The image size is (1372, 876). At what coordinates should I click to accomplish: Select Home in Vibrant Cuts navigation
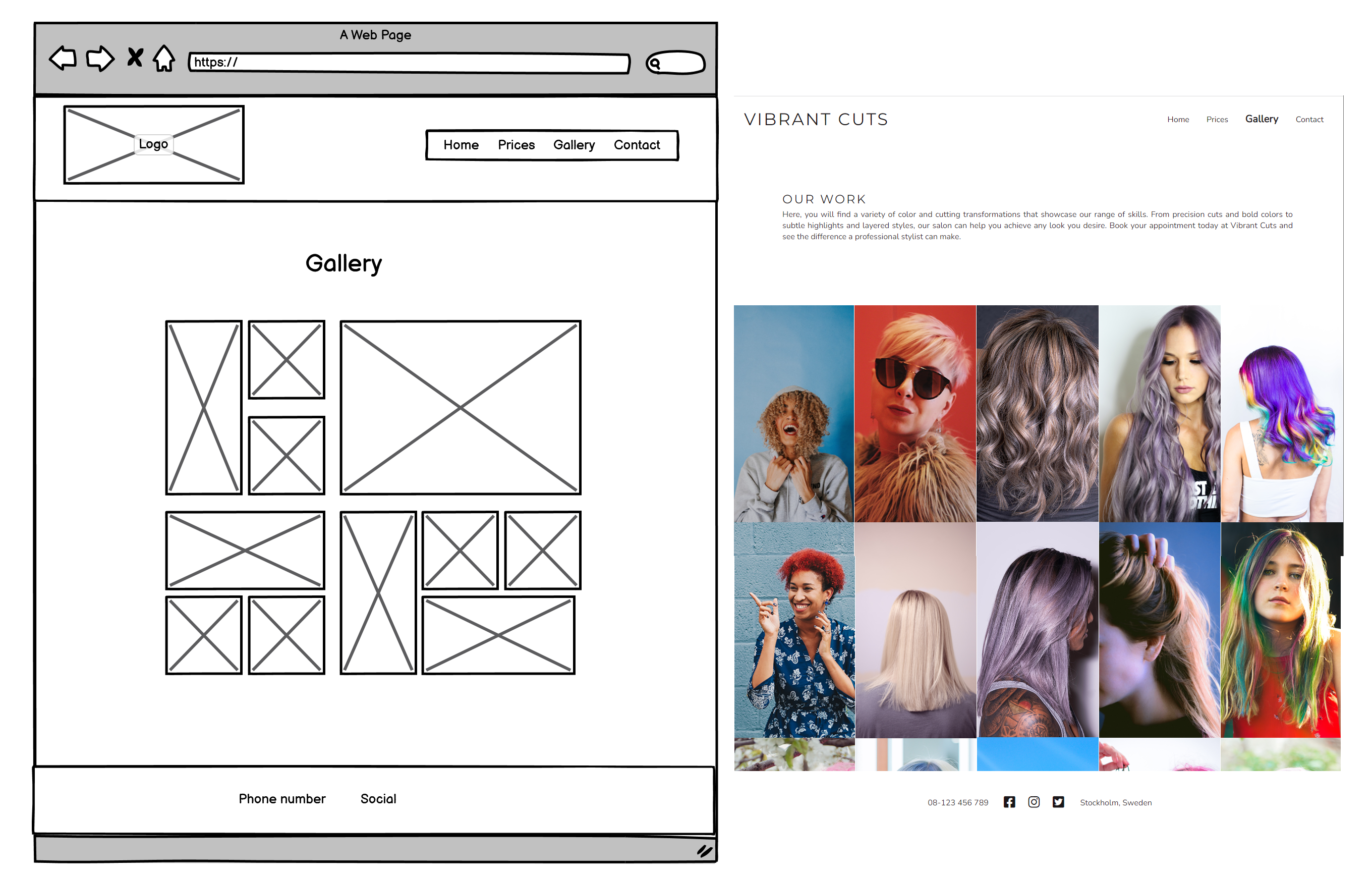coord(1178,120)
